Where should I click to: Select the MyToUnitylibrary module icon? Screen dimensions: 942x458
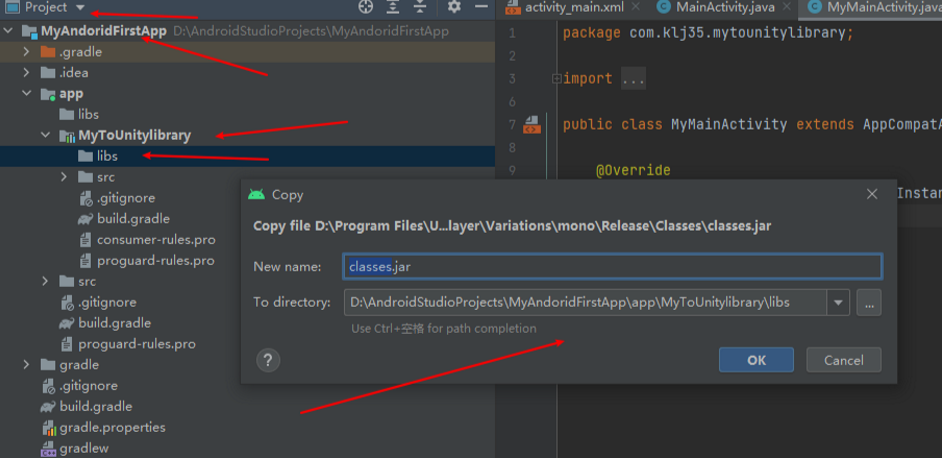coord(67,136)
